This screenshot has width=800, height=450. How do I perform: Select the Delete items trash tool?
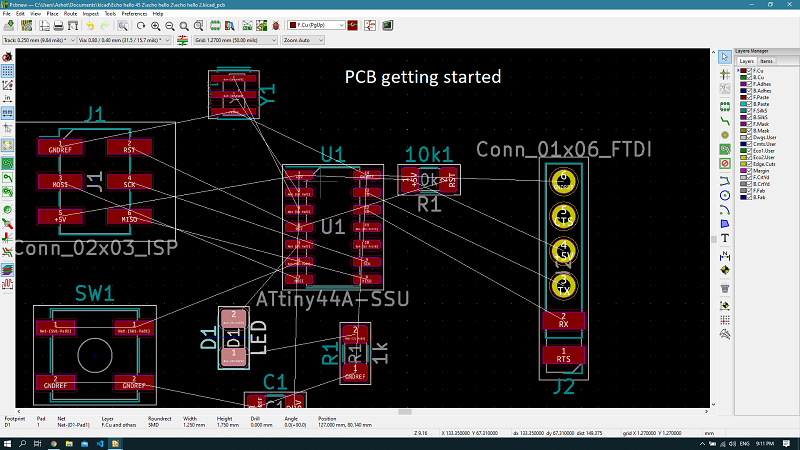[x=724, y=289]
